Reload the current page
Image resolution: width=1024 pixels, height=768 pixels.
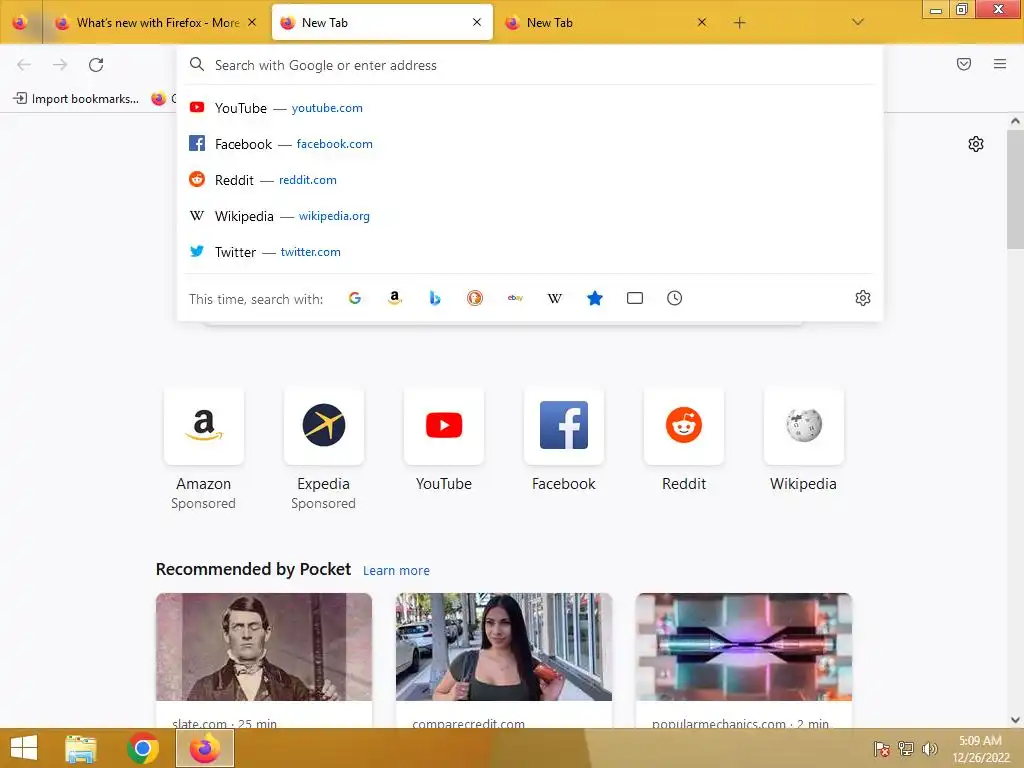pyautogui.click(x=96, y=65)
